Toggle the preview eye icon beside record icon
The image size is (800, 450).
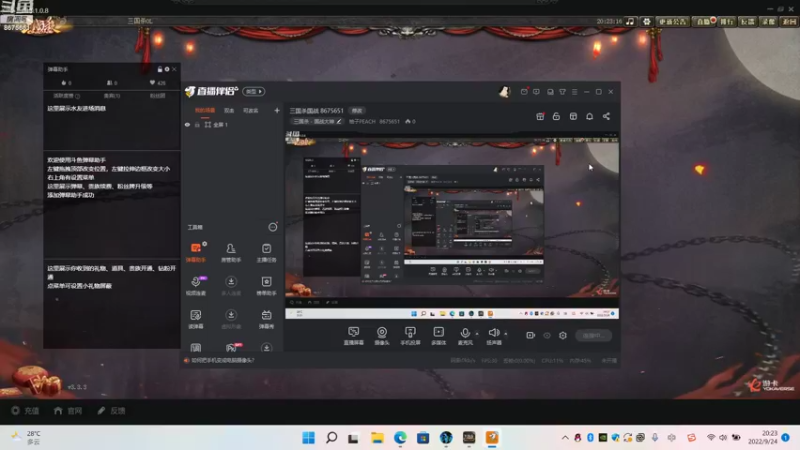[547, 335]
